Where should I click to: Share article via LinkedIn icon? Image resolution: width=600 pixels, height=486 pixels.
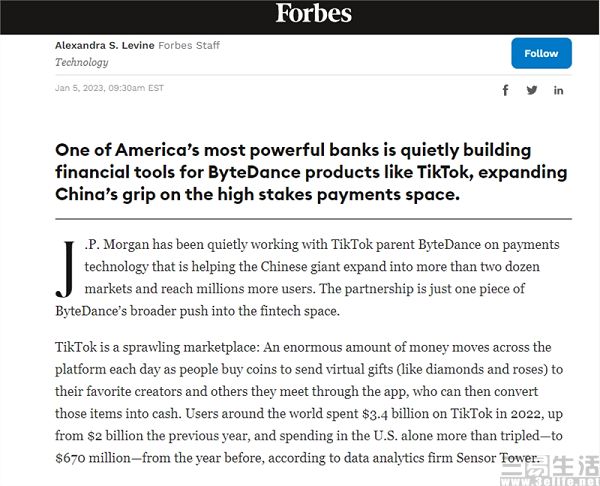(x=558, y=90)
